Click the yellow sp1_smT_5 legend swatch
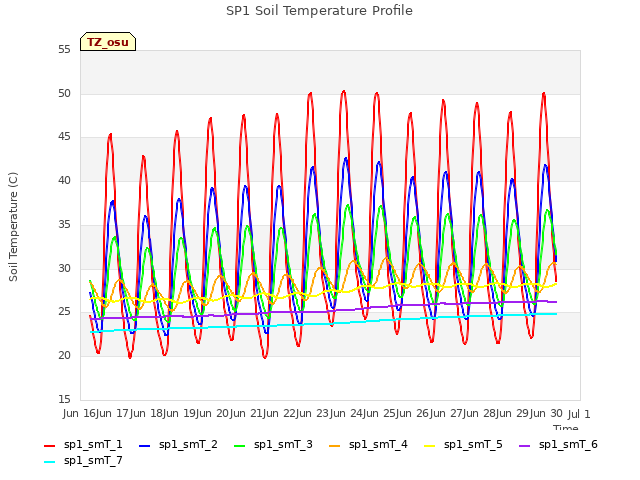640x480 pixels. pos(429,446)
